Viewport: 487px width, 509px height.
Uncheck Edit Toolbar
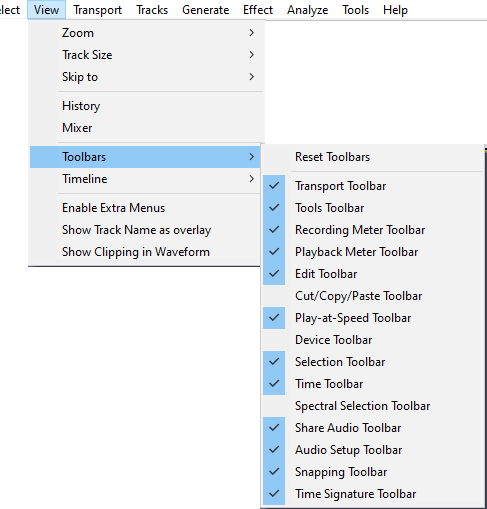(373, 274)
